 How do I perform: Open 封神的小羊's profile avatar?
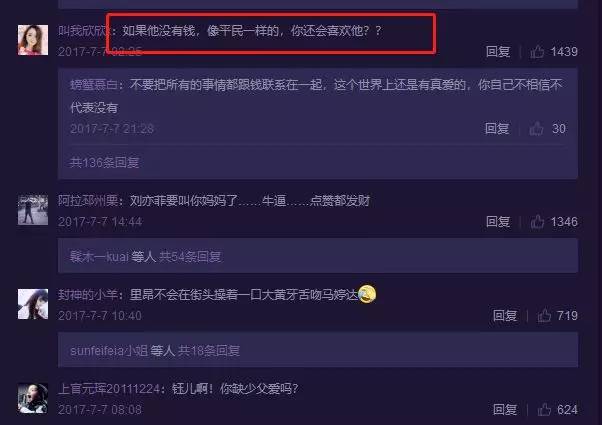pyautogui.click(x=33, y=304)
